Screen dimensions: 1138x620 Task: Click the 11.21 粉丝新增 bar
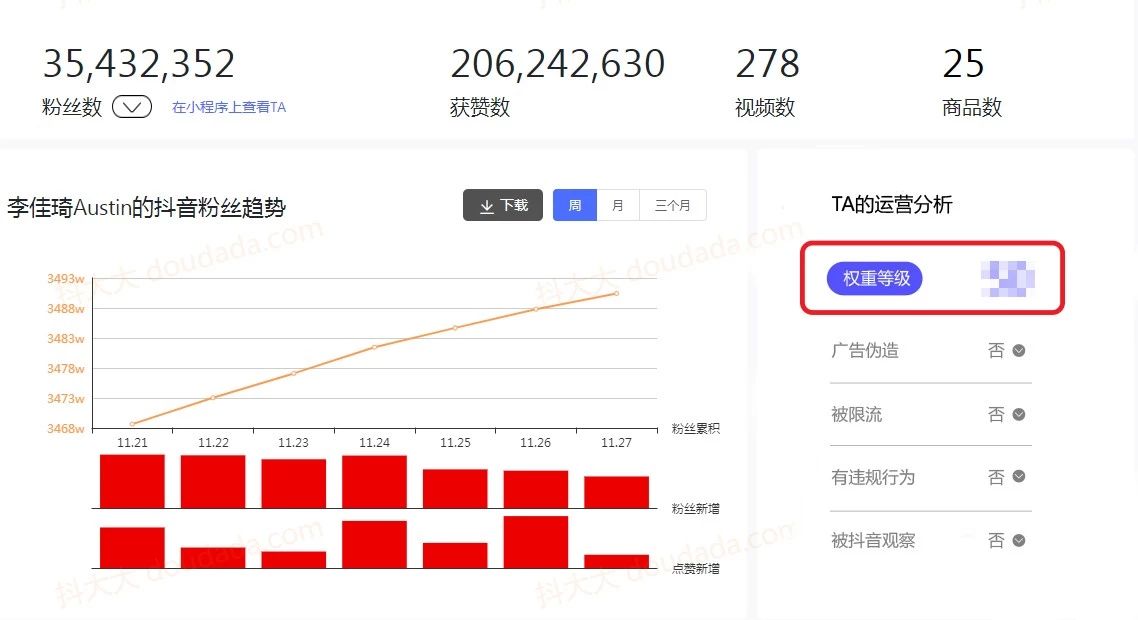(132, 481)
